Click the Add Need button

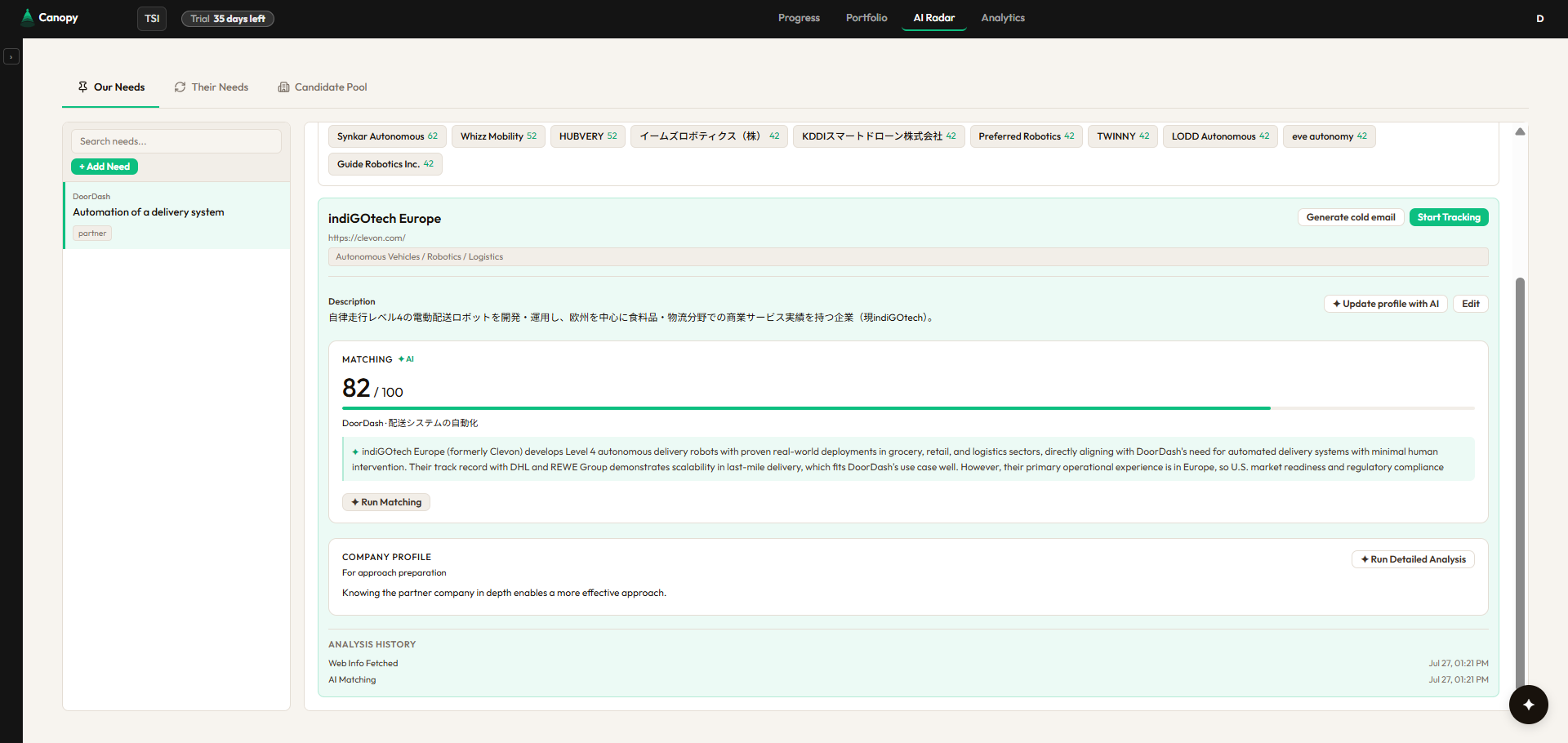(x=105, y=167)
